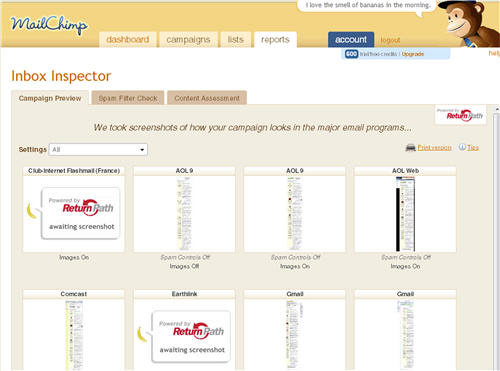Viewport: 500px width, 371px height.
Task: Open the account tab
Action: [x=351, y=39]
